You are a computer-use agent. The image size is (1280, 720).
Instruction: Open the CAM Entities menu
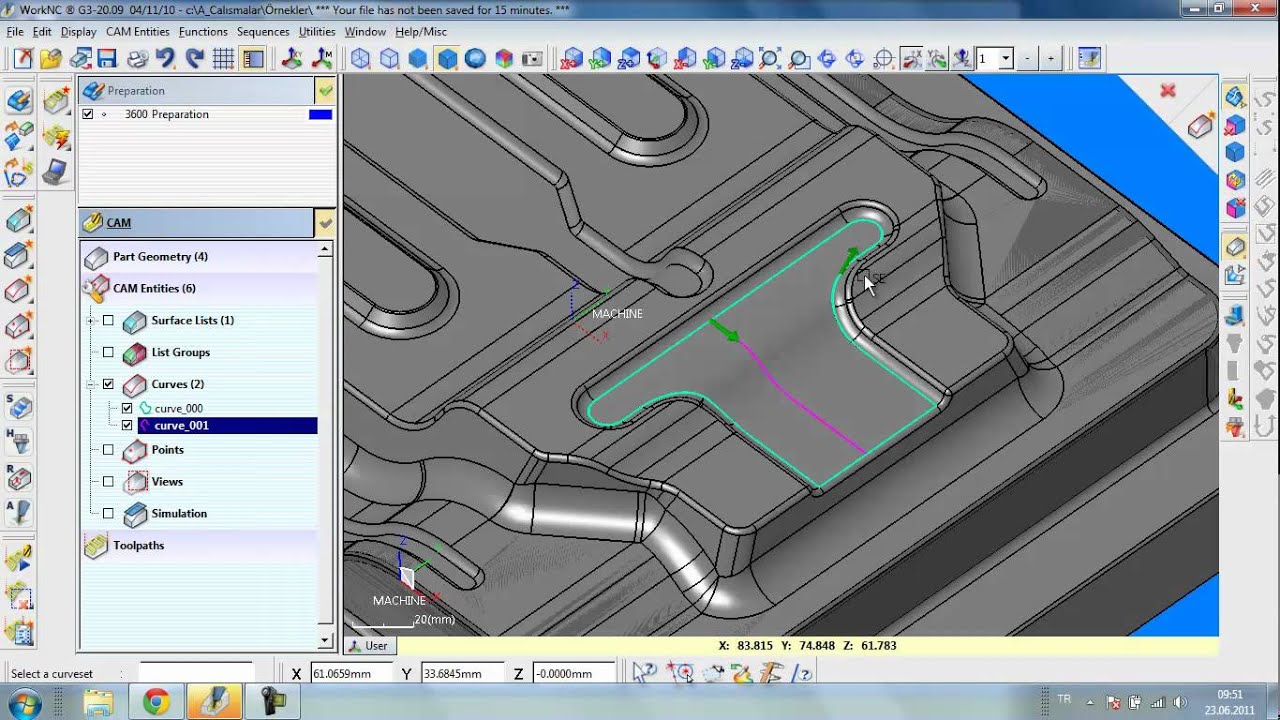click(x=138, y=32)
